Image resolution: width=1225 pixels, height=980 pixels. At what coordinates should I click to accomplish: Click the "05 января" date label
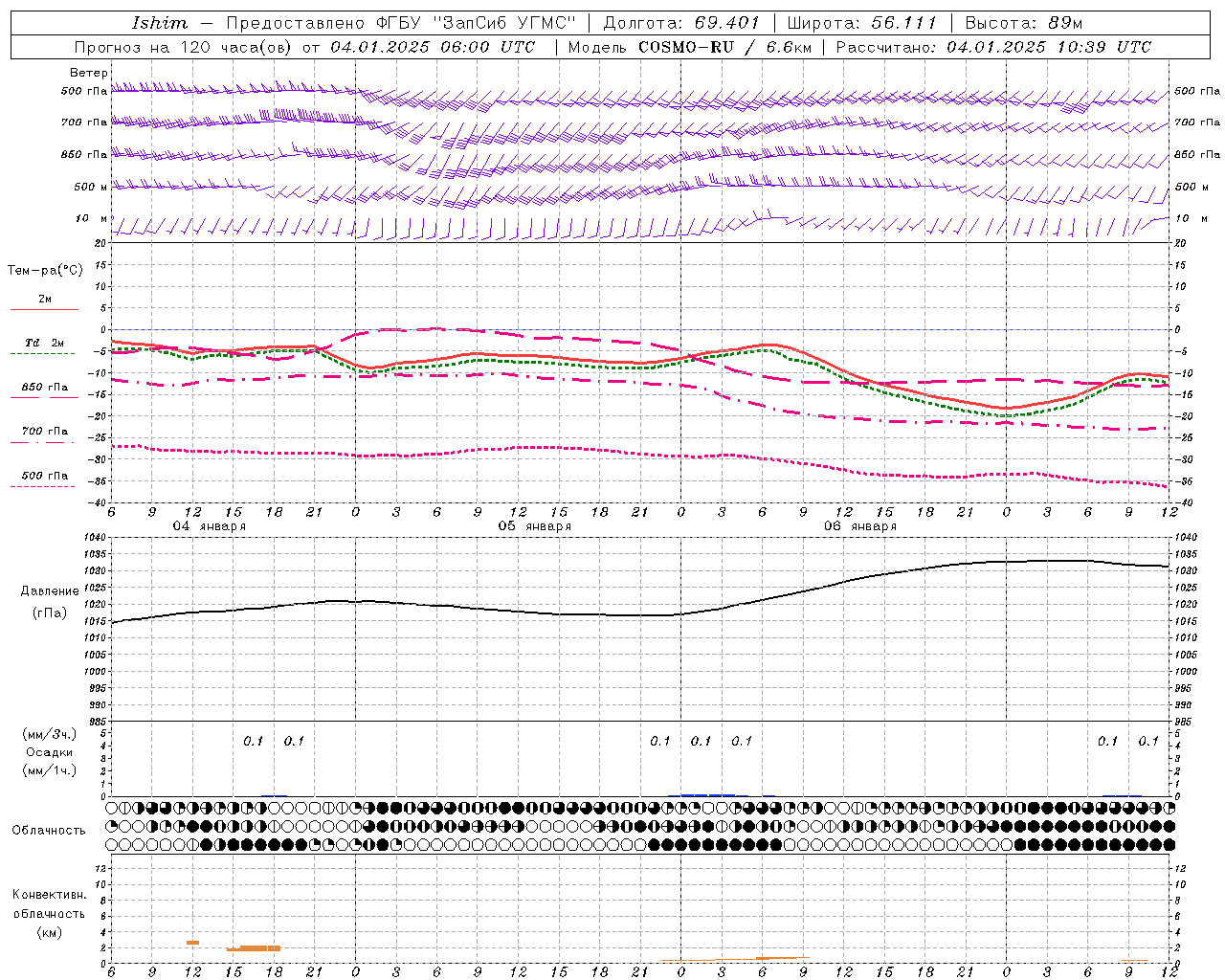pyautogui.click(x=534, y=526)
